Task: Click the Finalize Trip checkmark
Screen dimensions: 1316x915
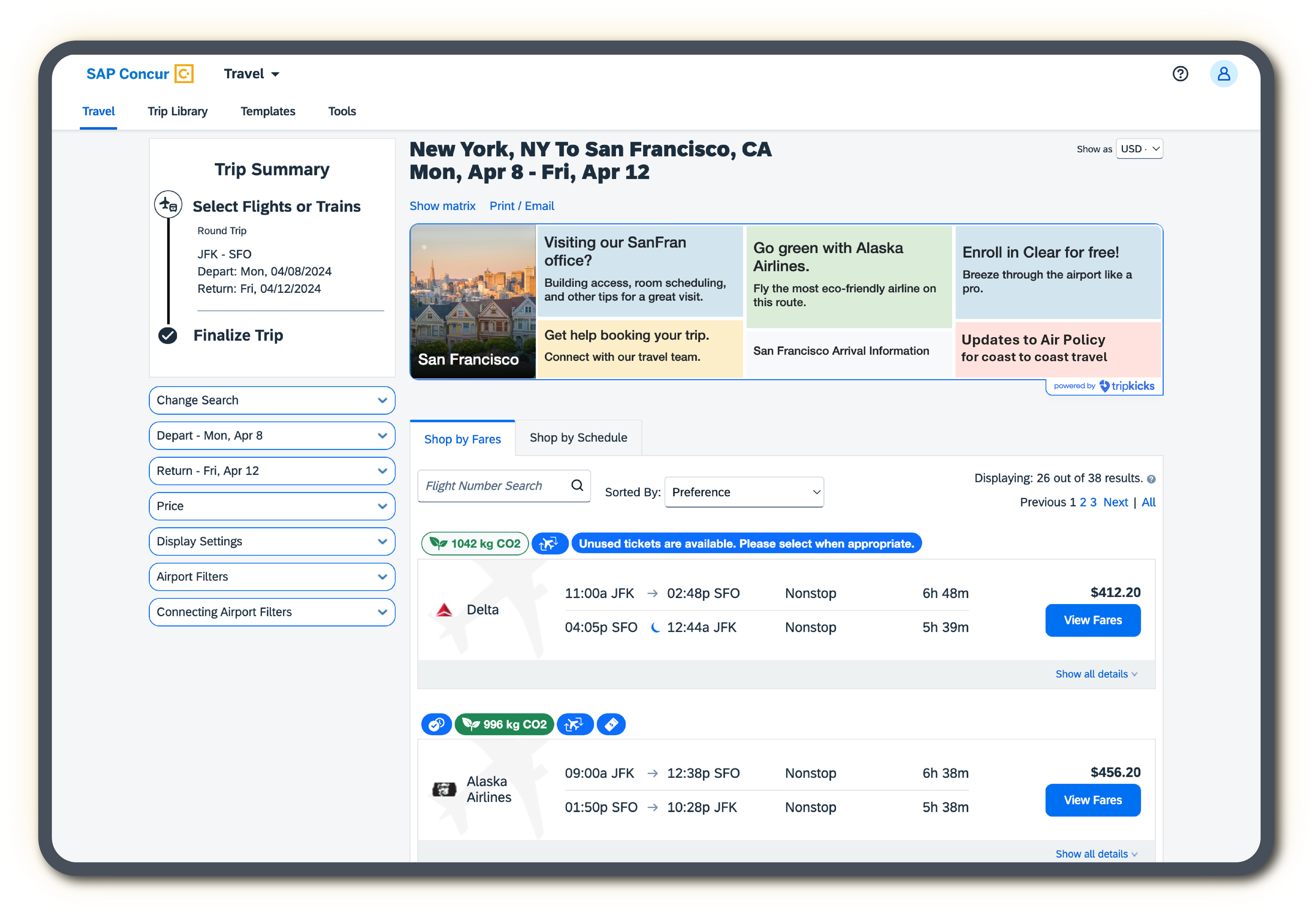Action: tap(168, 335)
